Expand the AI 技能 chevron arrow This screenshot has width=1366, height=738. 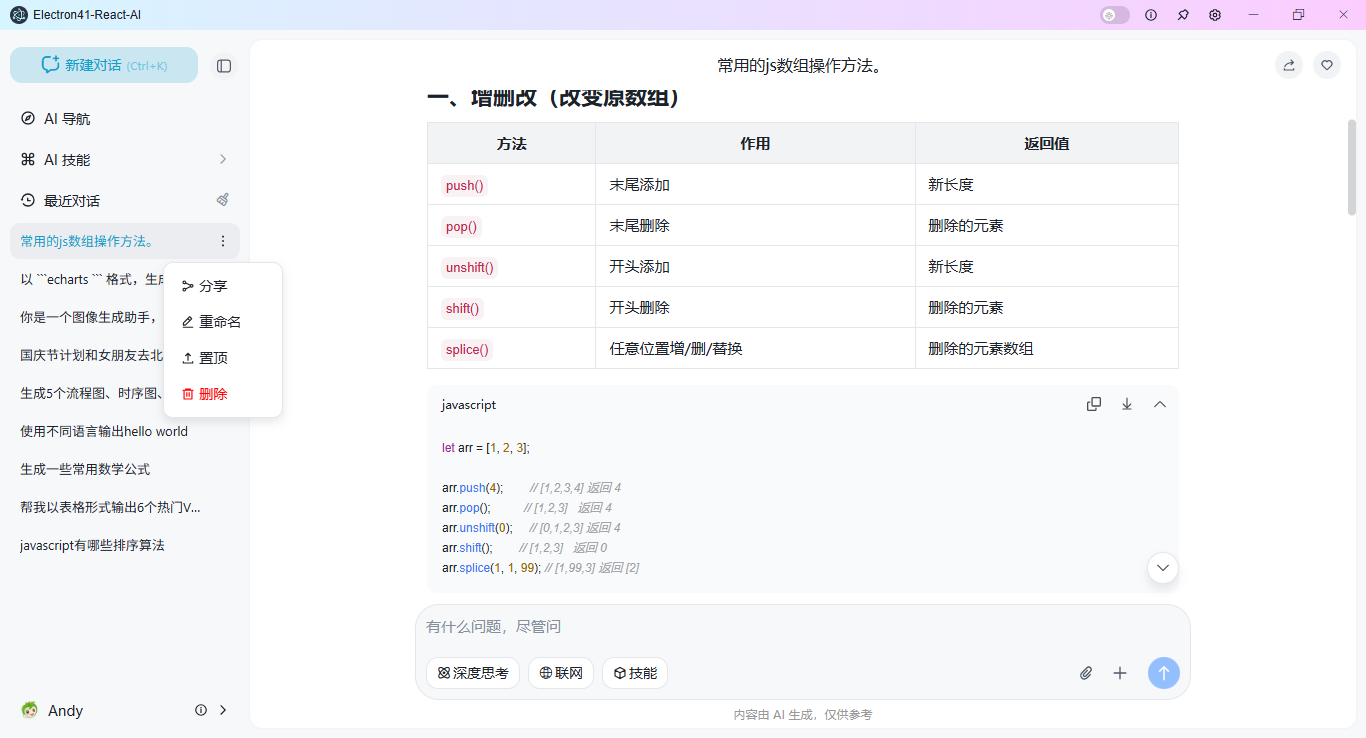(x=223, y=160)
